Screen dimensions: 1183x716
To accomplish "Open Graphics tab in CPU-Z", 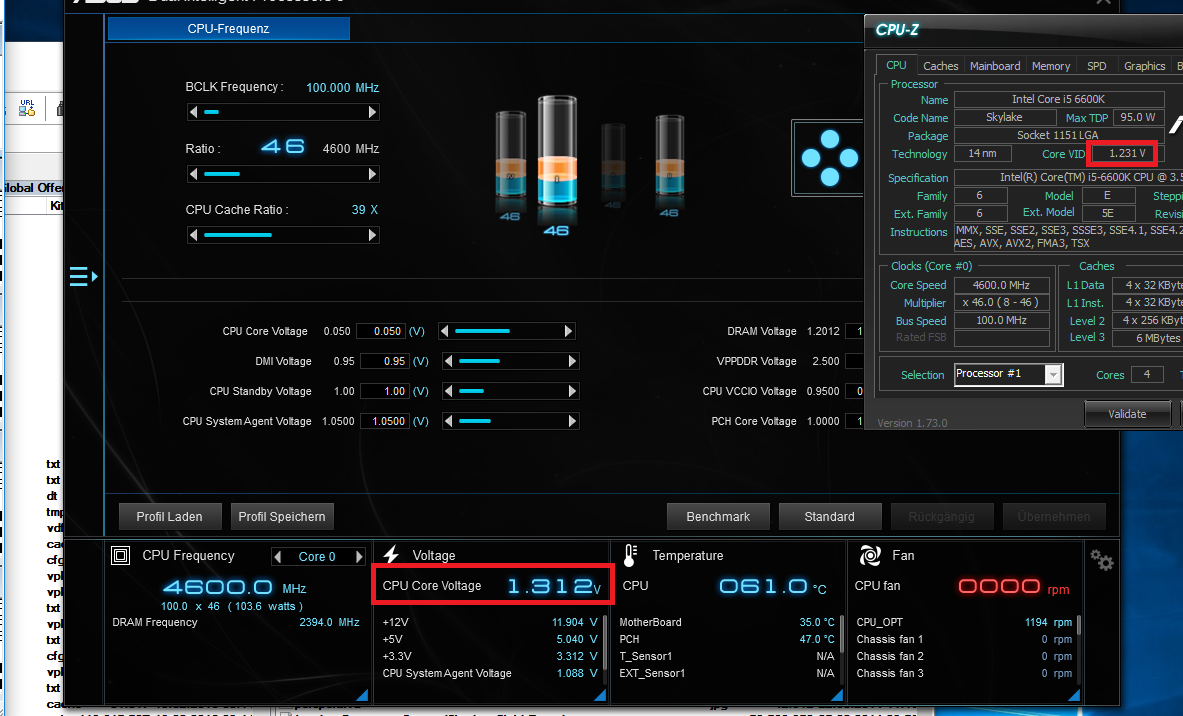I will [1145, 66].
